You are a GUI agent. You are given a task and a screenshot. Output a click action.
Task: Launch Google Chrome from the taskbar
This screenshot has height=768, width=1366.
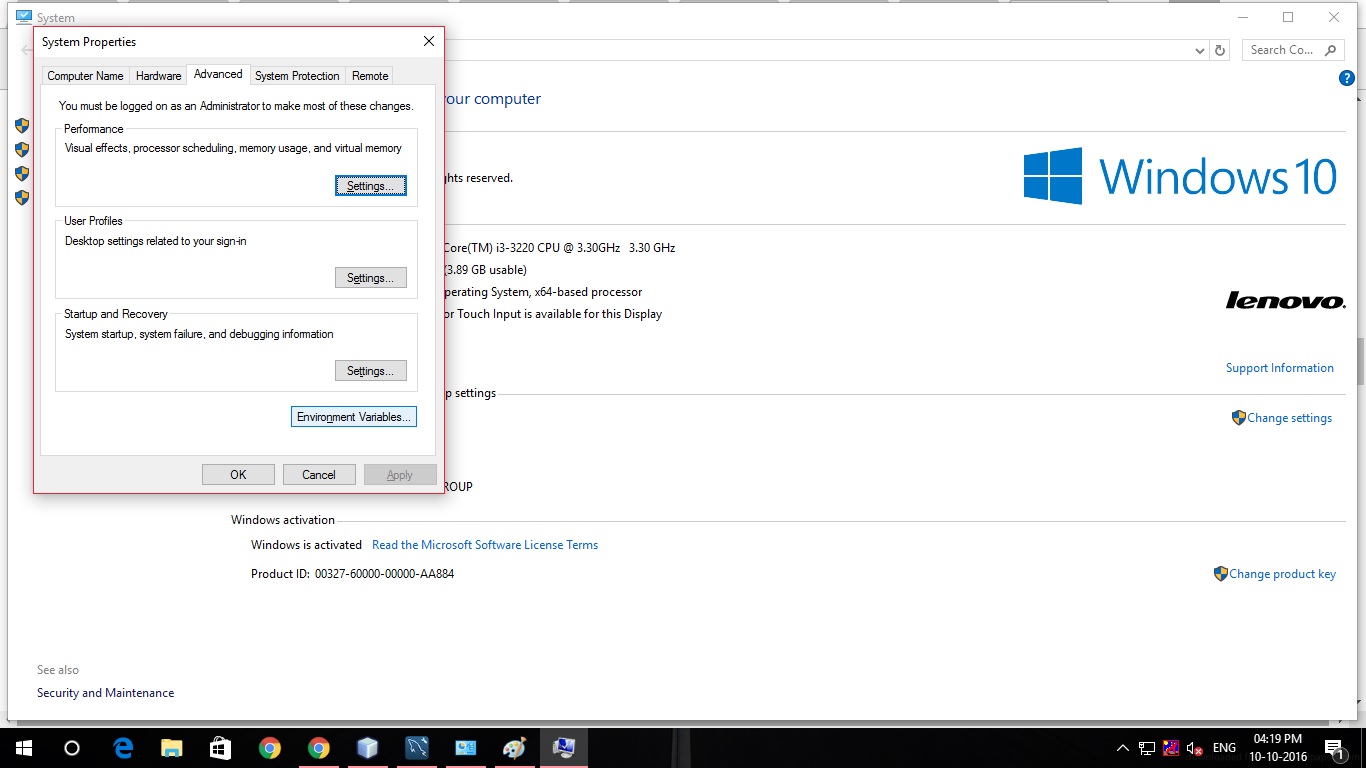pos(270,747)
